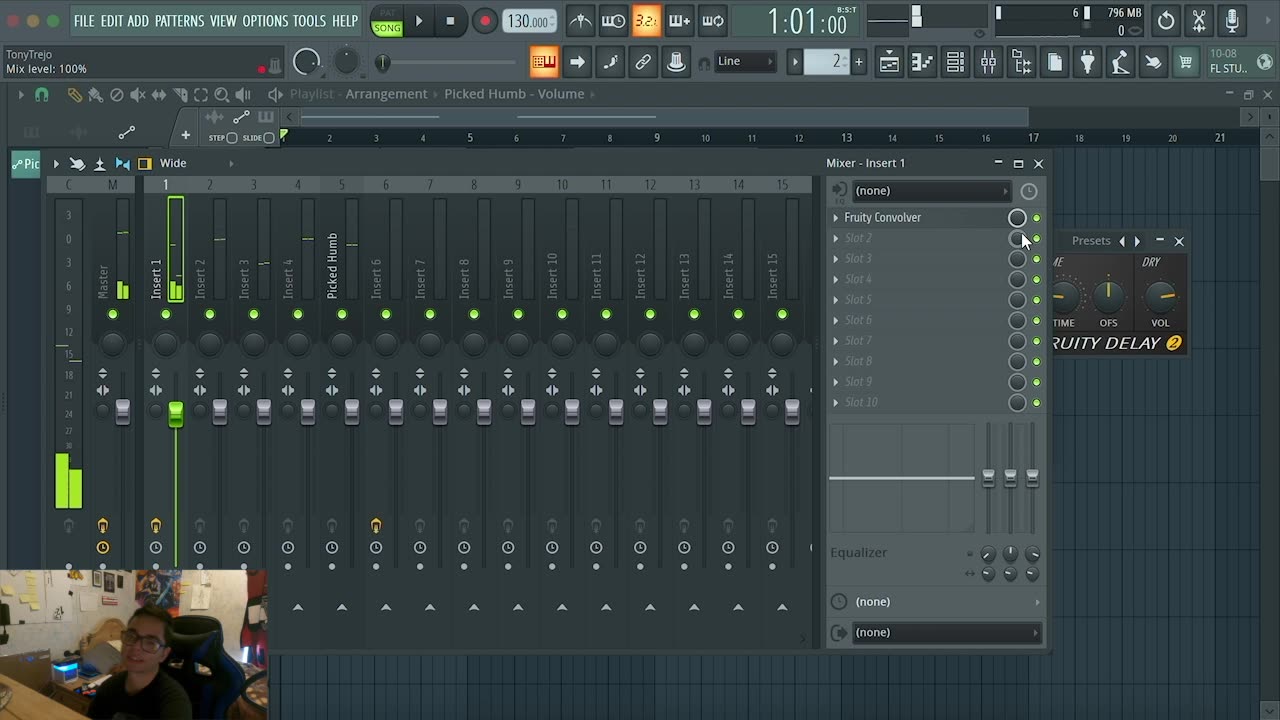Open the Browser/plugin picker icon
The height and width of the screenshot is (720, 1280).
[1021, 63]
